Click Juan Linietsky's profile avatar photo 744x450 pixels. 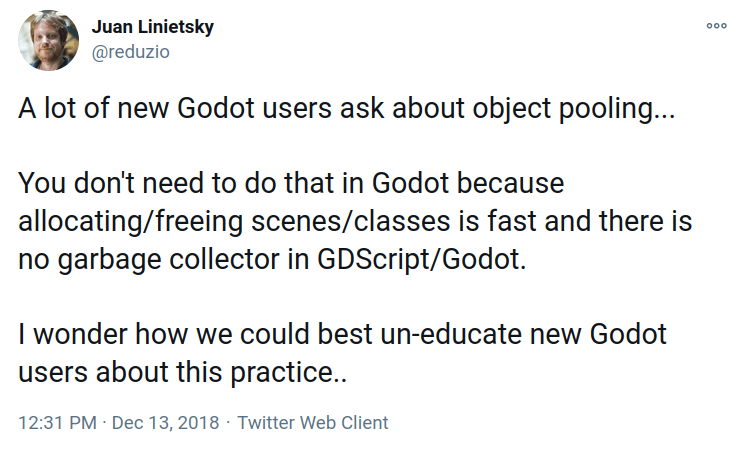[x=48, y=40]
